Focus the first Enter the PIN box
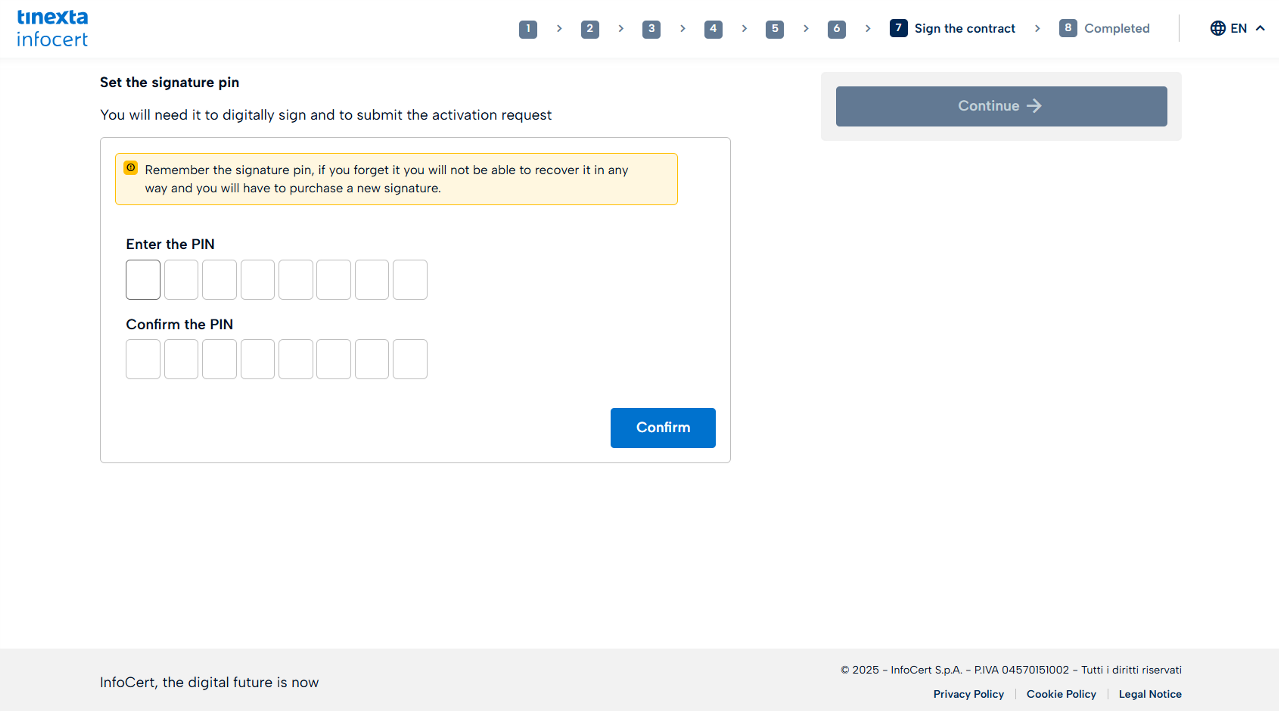 143,280
